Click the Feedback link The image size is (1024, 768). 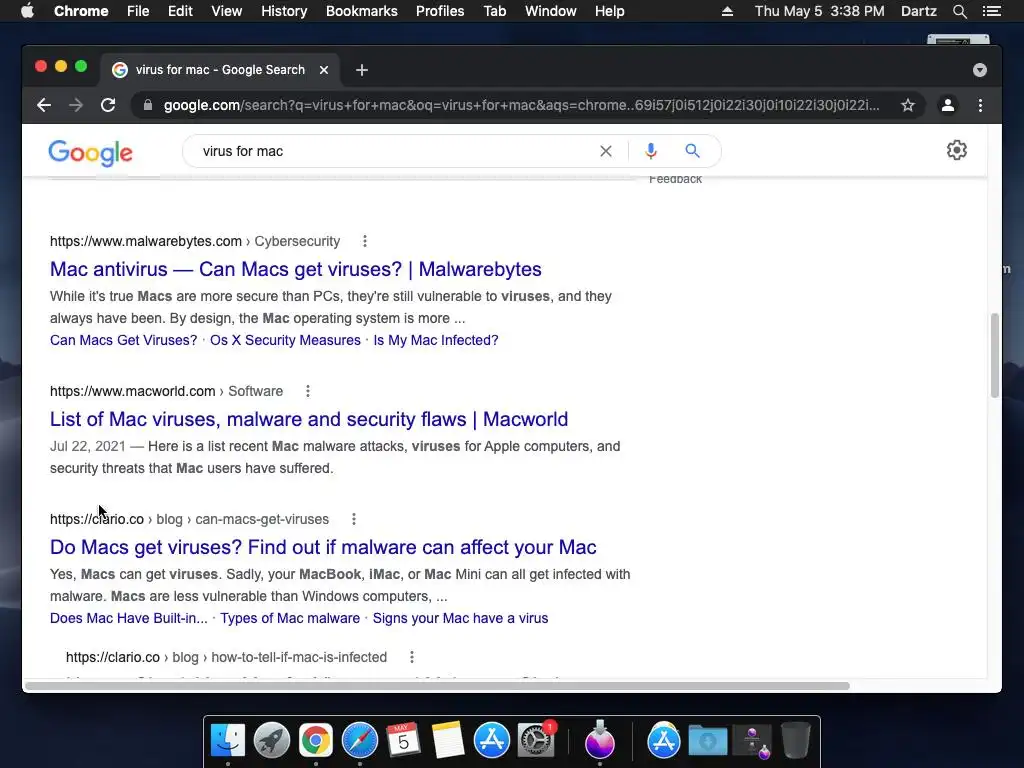[675, 180]
